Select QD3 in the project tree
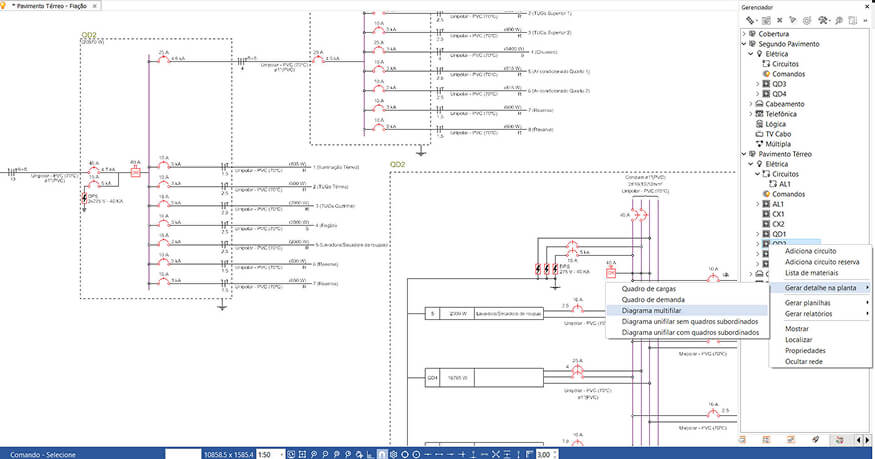Viewport: 875px width, 459px height. click(x=779, y=84)
